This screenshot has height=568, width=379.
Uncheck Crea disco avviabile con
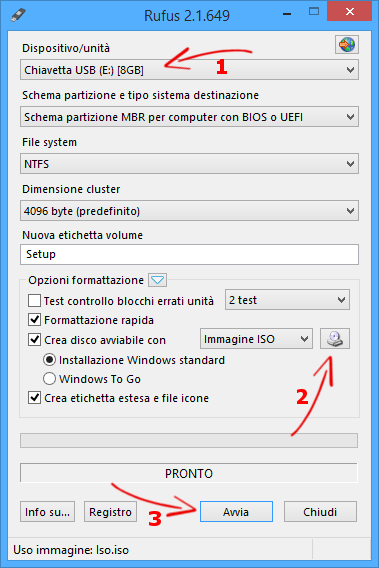point(34,340)
